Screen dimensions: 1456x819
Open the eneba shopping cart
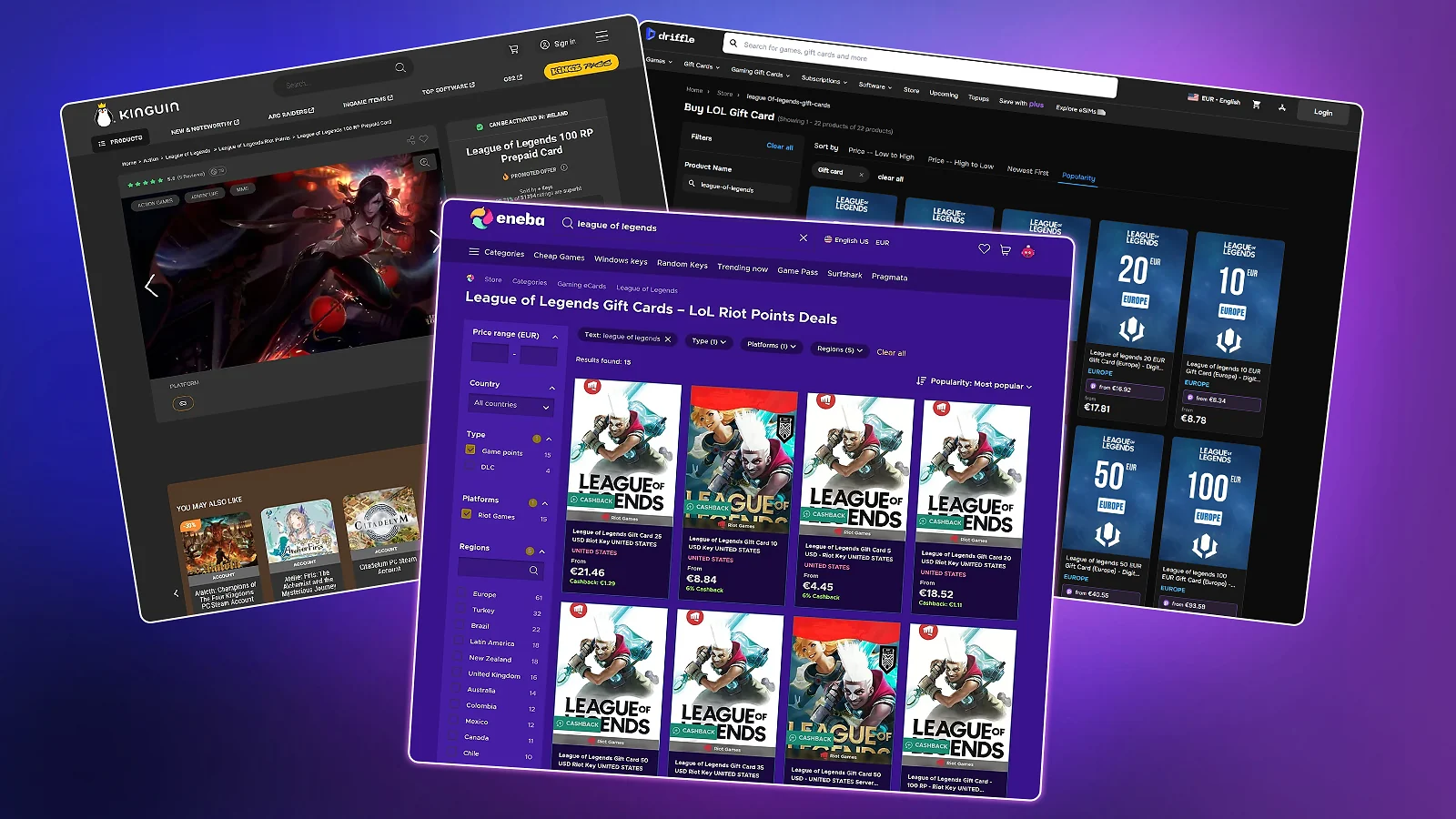[x=1005, y=250]
